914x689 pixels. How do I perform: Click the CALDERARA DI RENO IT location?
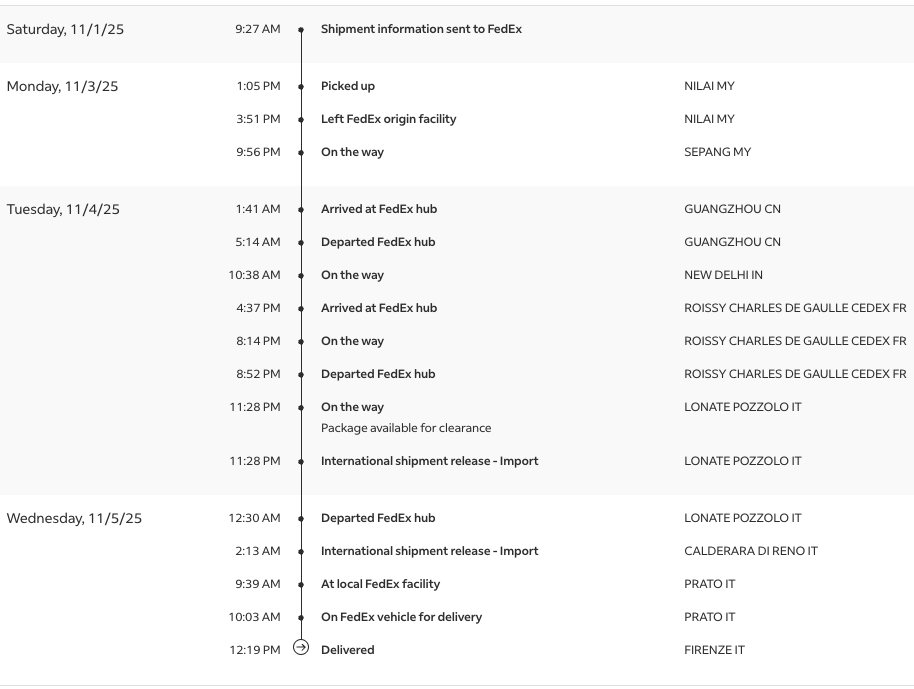[x=750, y=551]
